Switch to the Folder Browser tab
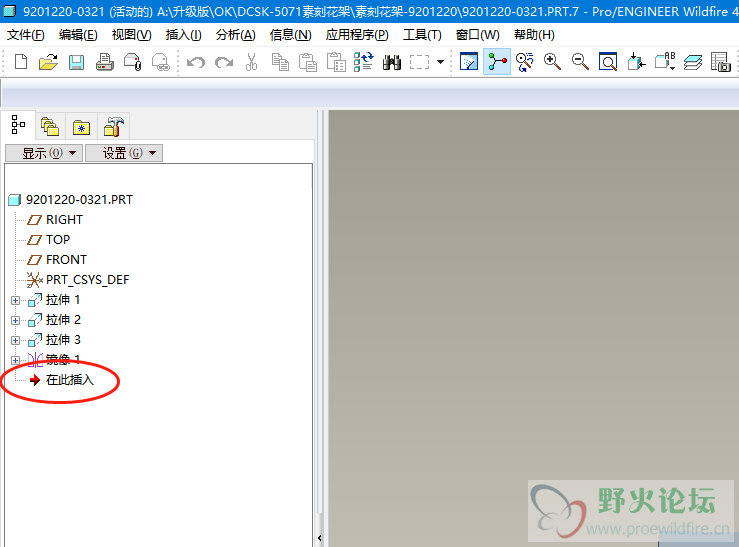 pyautogui.click(x=49, y=126)
